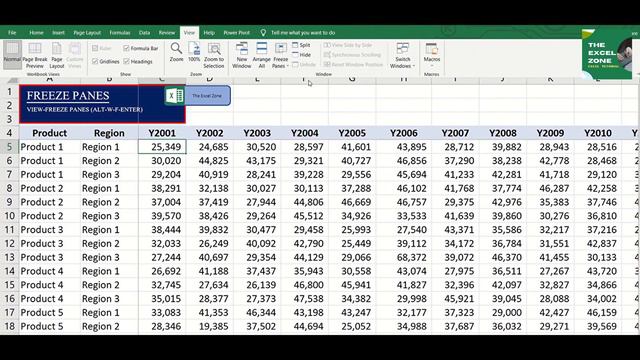The image size is (640, 360).
Task: Select cell with value 25,349
Action: [x=162, y=147]
